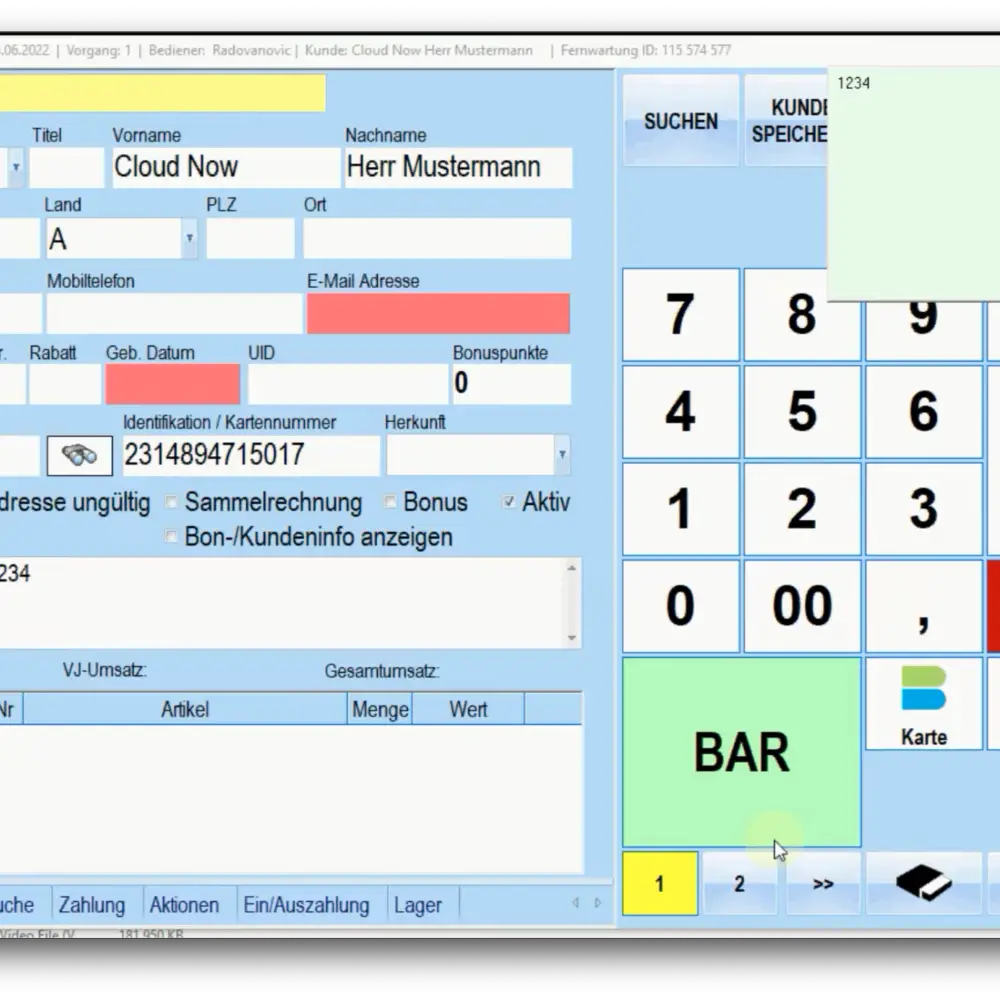Toggle the Bonus checkbox
Screen dimensions: 1000x1000
(x=391, y=502)
